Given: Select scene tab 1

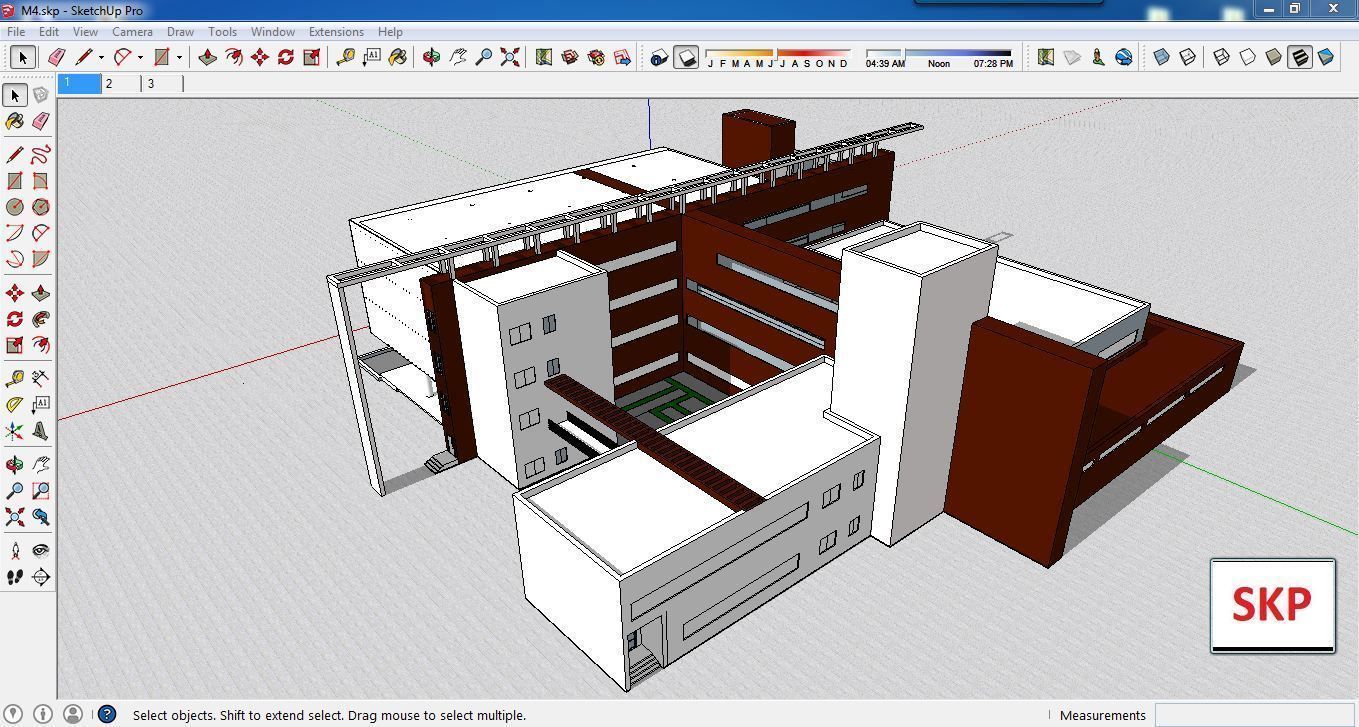Looking at the screenshot, I should coord(80,84).
